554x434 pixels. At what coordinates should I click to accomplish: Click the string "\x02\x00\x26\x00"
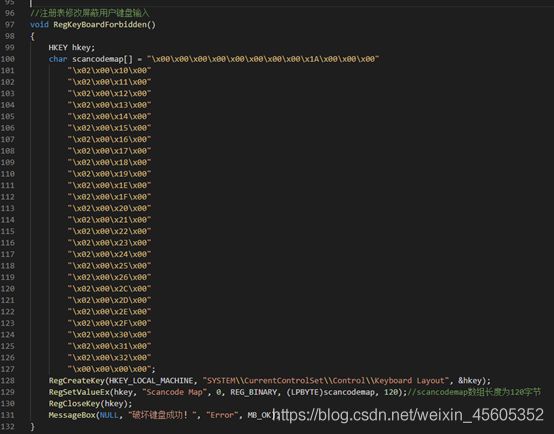click(x=110, y=277)
